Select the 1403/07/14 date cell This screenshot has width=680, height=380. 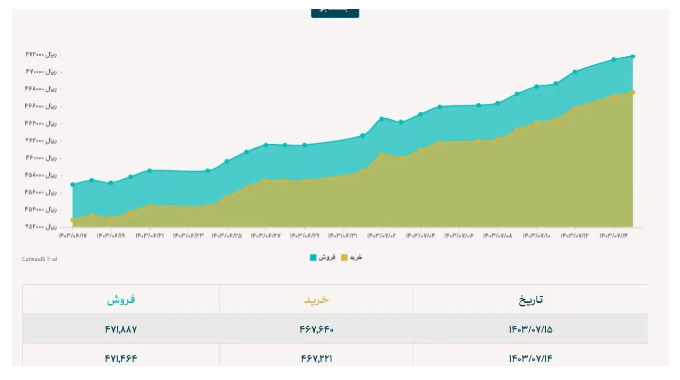coord(530,358)
